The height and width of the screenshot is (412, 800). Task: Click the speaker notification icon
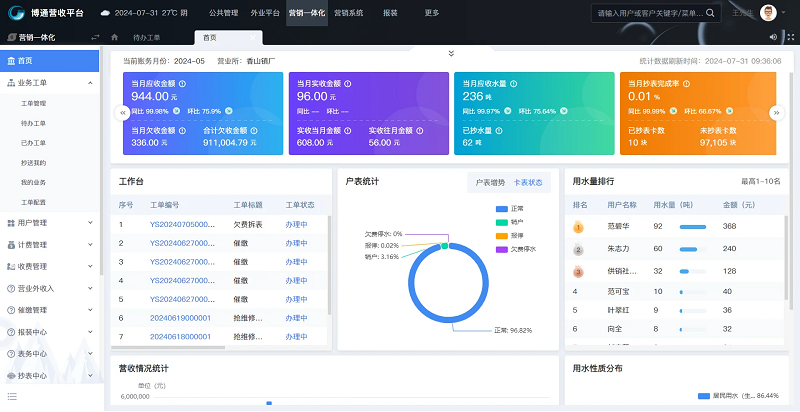click(x=773, y=37)
